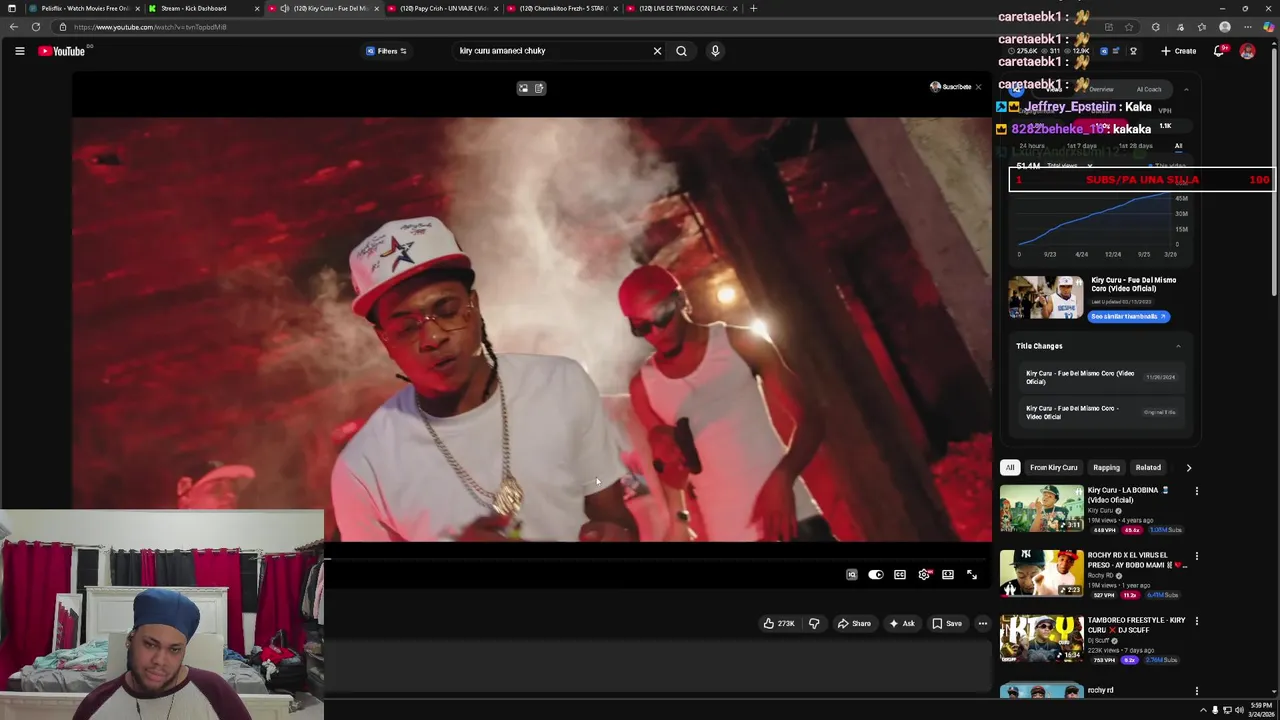Select the '24 hours' time range tab
This screenshot has width=1280, height=720.
point(1031,146)
